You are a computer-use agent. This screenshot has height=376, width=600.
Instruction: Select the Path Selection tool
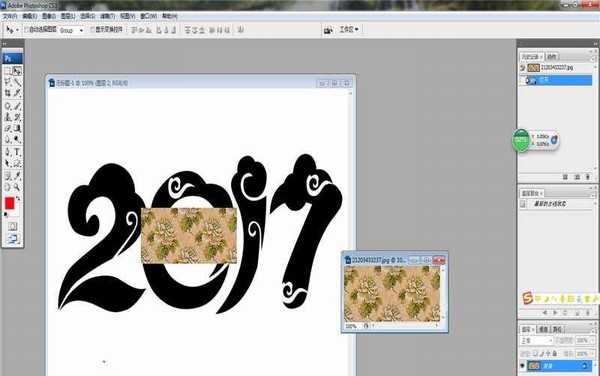click(8, 163)
